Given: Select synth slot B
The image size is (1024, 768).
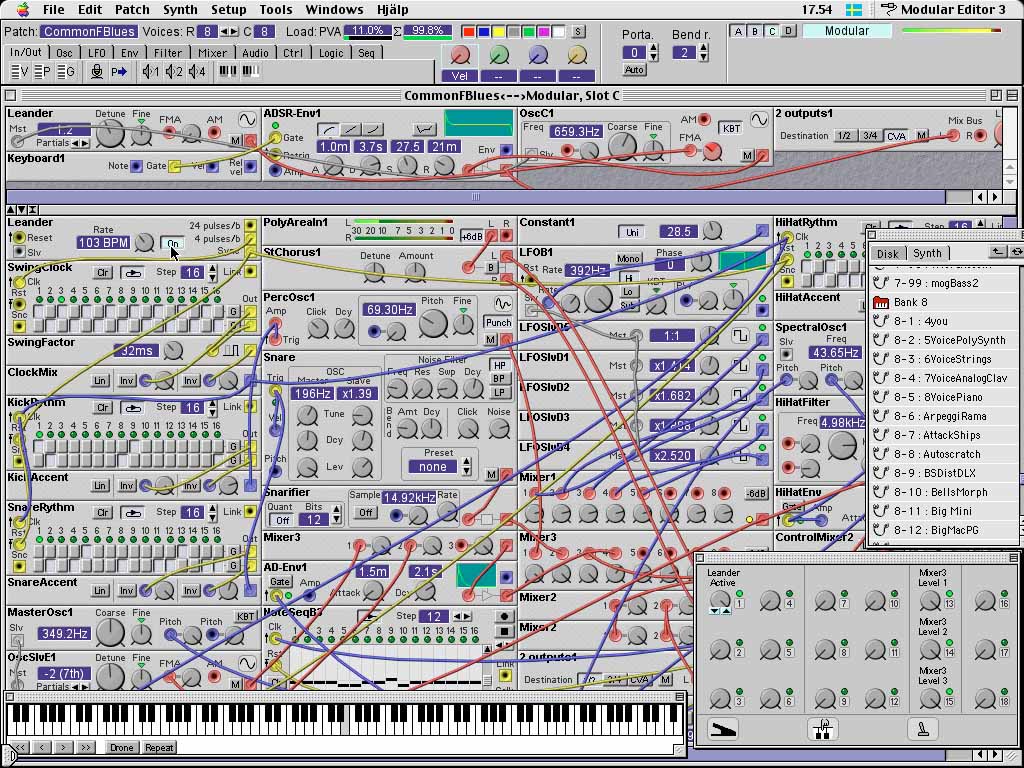Looking at the screenshot, I should [x=753, y=31].
